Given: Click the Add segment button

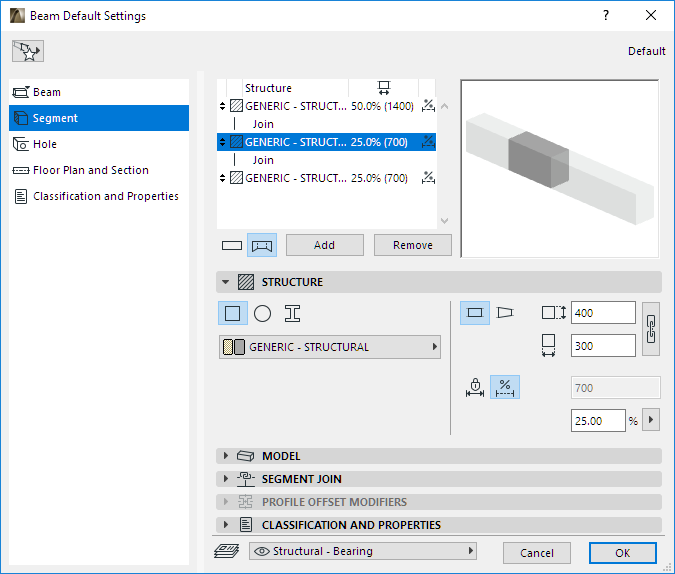Looking at the screenshot, I should (325, 245).
